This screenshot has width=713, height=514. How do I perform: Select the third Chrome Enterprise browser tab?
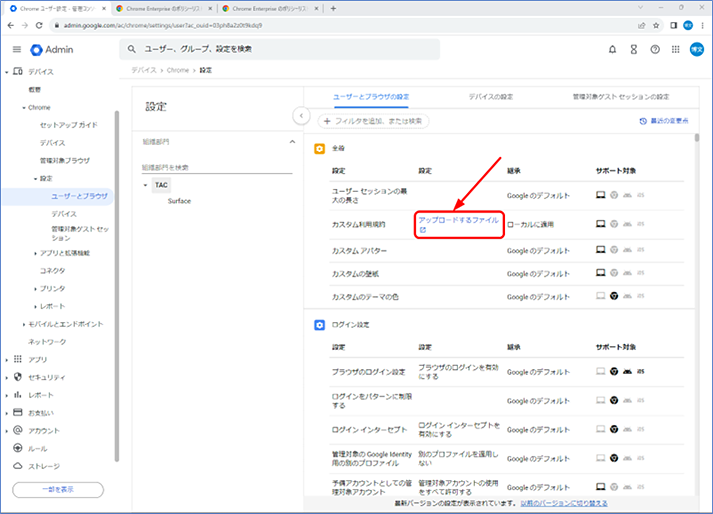(x=271, y=8)
